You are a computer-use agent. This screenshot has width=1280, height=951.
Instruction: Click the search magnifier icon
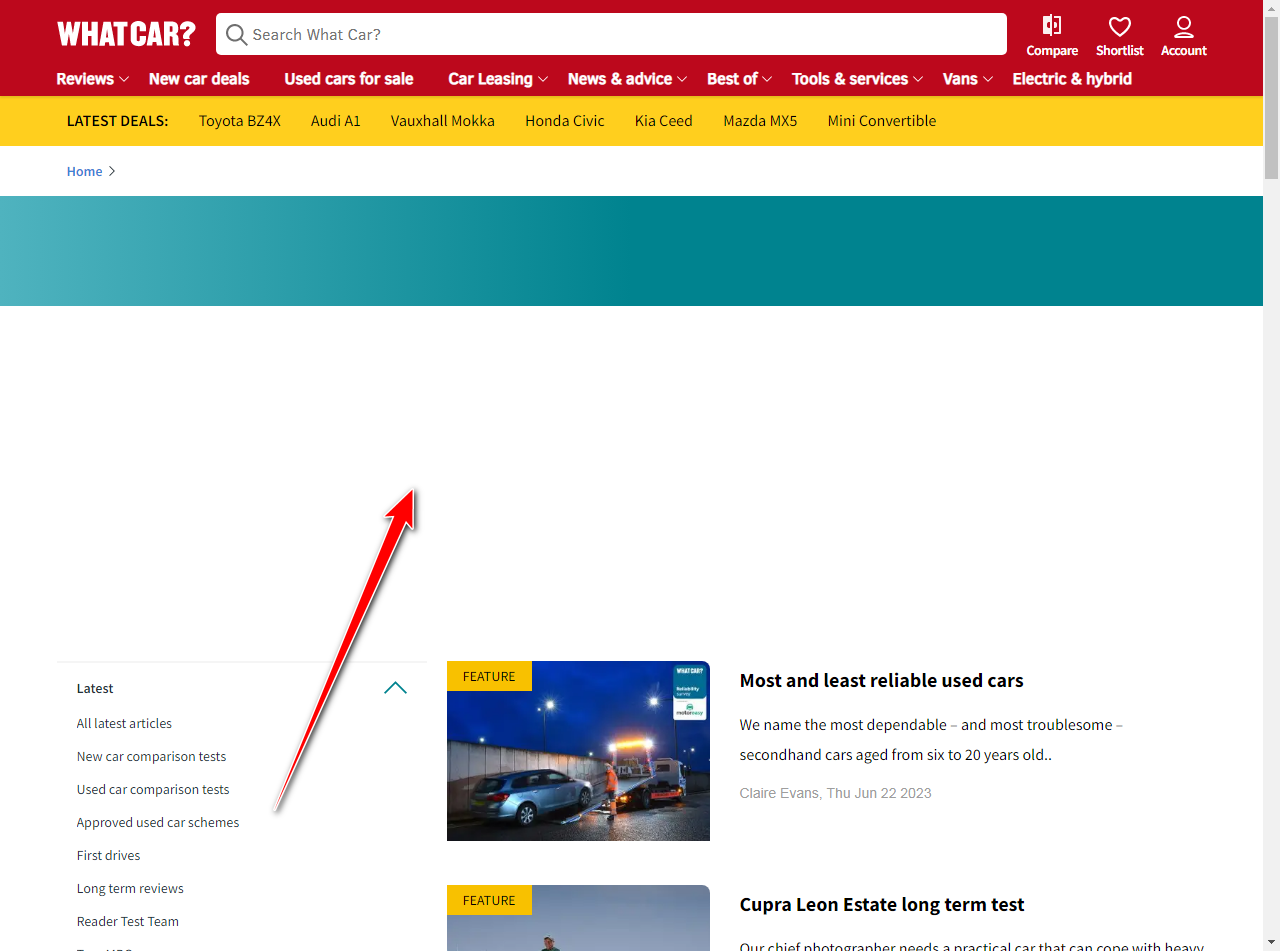pos(236,34)
